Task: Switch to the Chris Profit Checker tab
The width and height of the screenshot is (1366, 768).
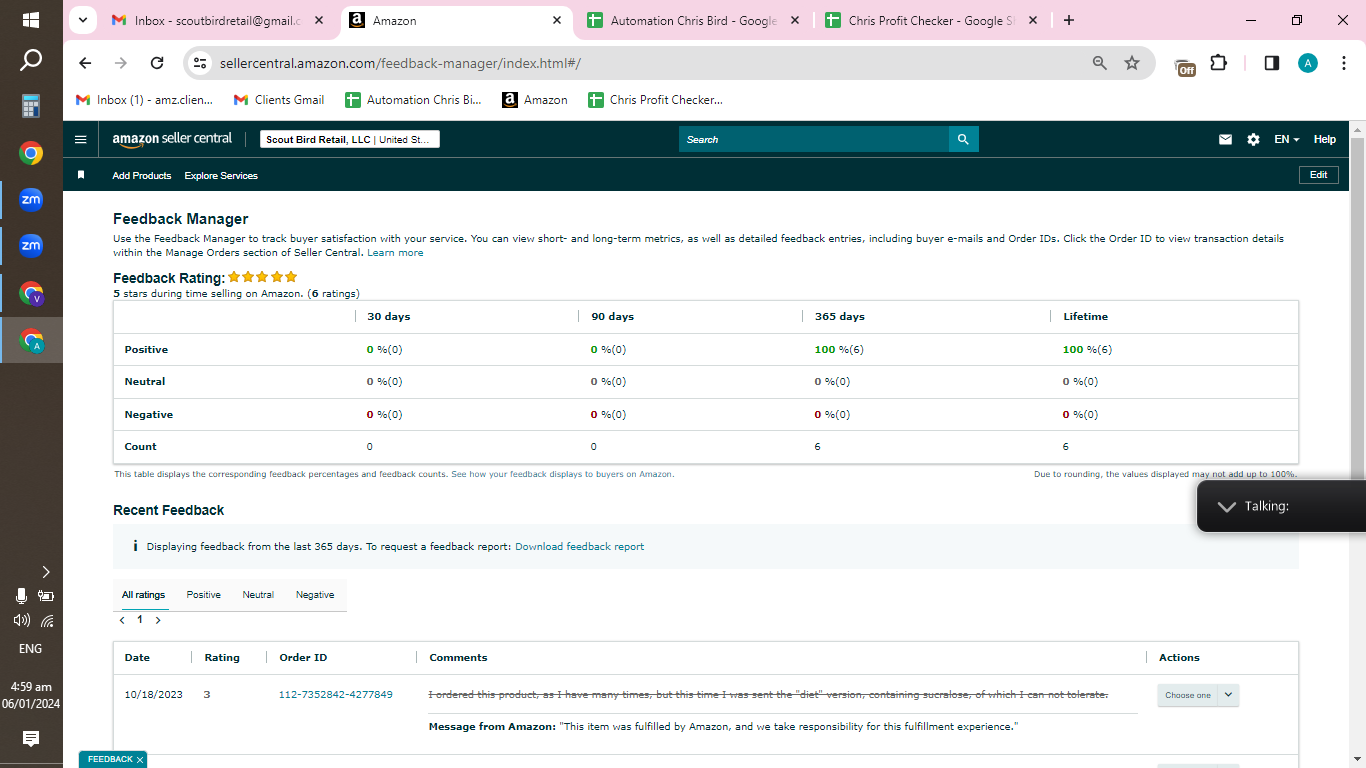Action: (x=930, y=20)
